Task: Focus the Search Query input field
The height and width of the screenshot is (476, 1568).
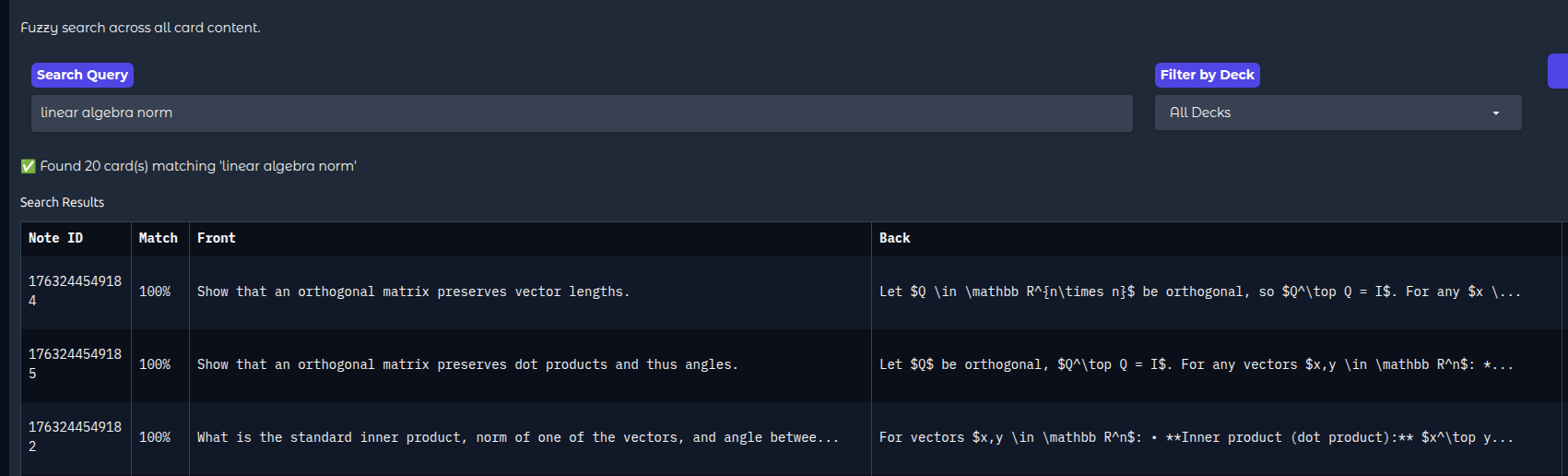Action: pyautogui.click(x=581, y=113)
